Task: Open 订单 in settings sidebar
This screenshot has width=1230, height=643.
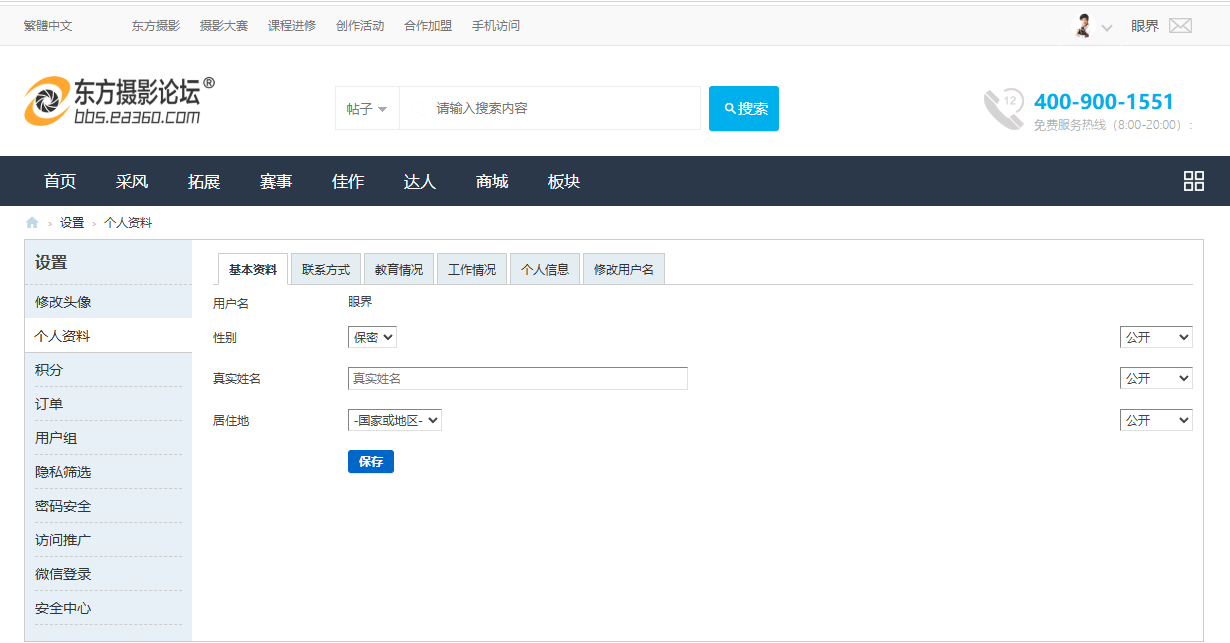Action: 108,404
